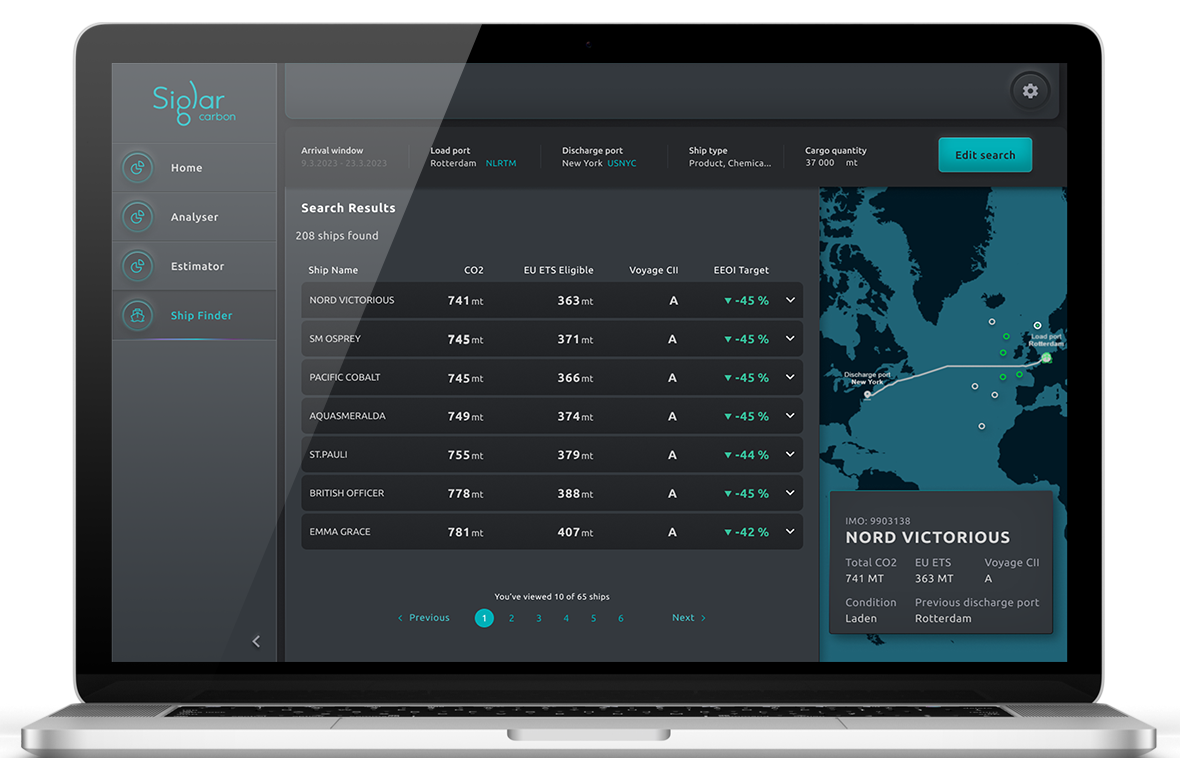Click the NLRTM load port link
1180x758 pixels.
(500, 163)
